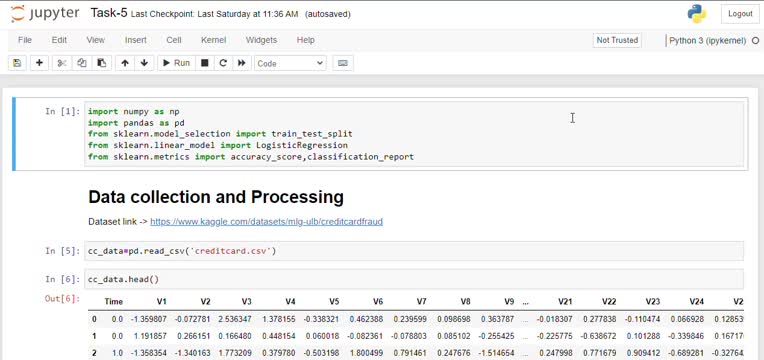Open the Widgets menu
This screenshot has height=360, width=764.
(261, 40)
